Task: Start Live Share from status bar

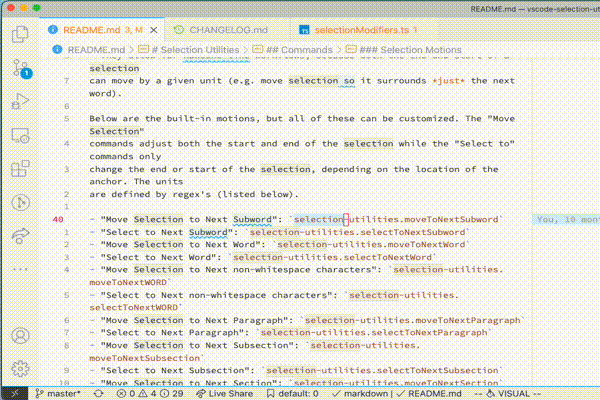Action: (x=224, y=393)
